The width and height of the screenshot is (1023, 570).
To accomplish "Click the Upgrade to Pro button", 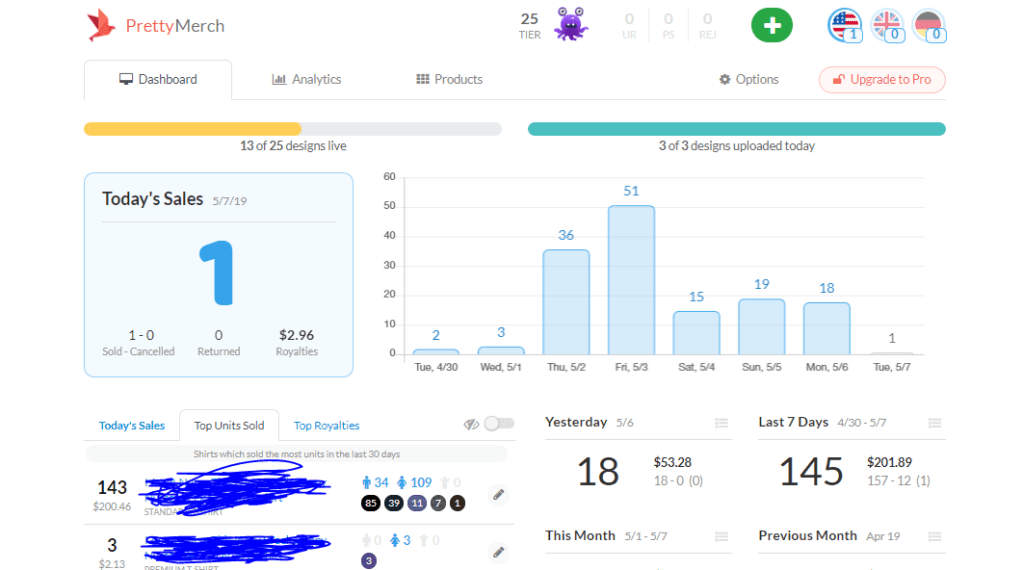I will (881, 80).
